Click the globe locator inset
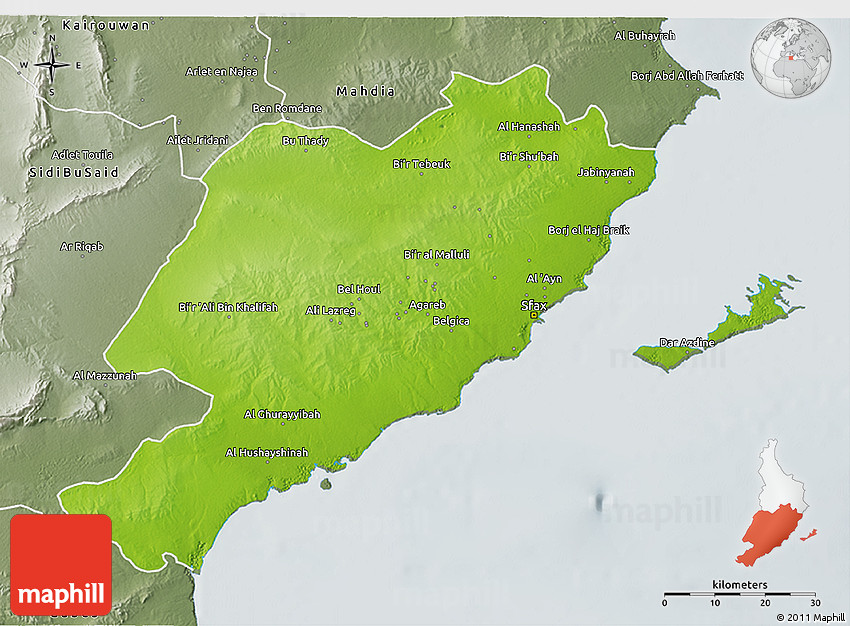This screenshot has height=626, width=850. pos(790,59)
